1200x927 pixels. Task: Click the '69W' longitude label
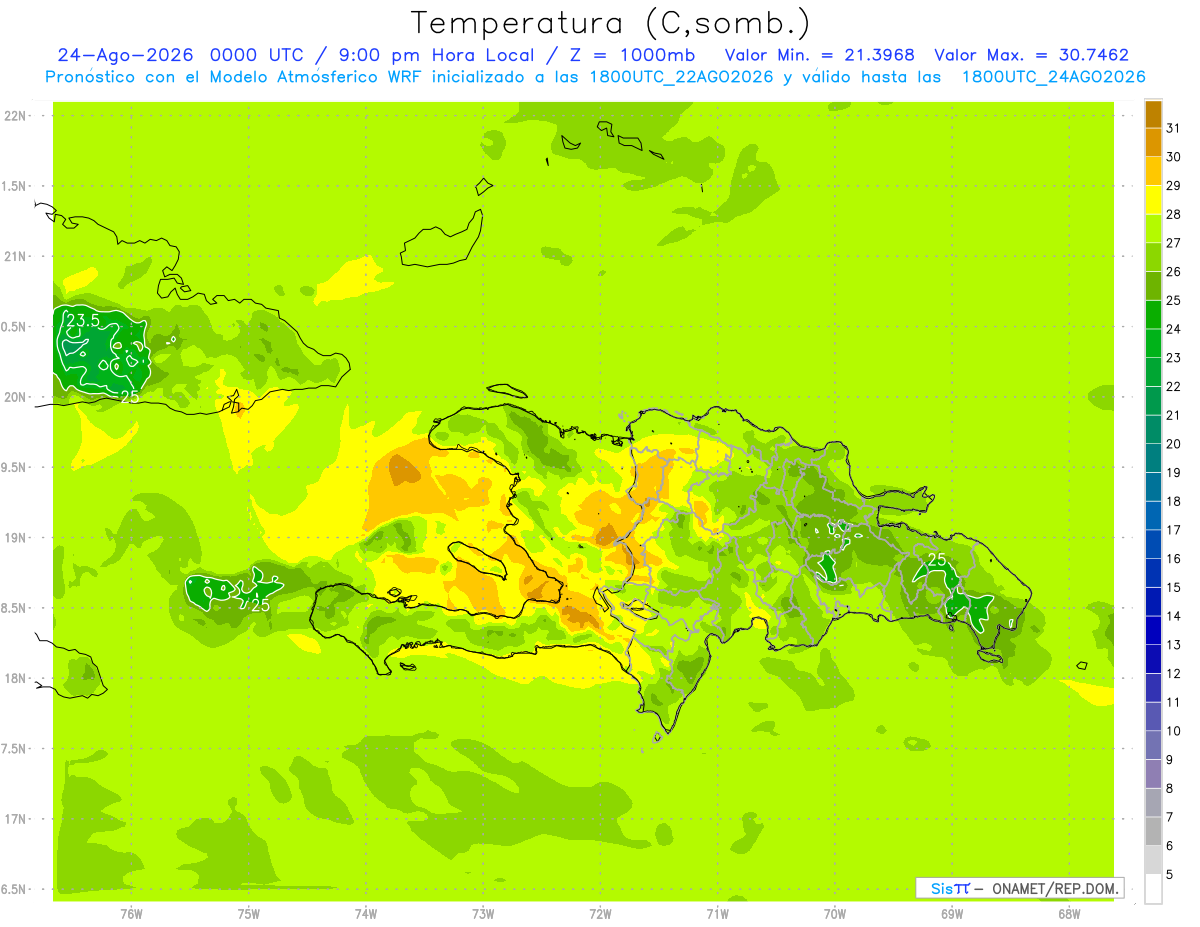click(952, 913)
